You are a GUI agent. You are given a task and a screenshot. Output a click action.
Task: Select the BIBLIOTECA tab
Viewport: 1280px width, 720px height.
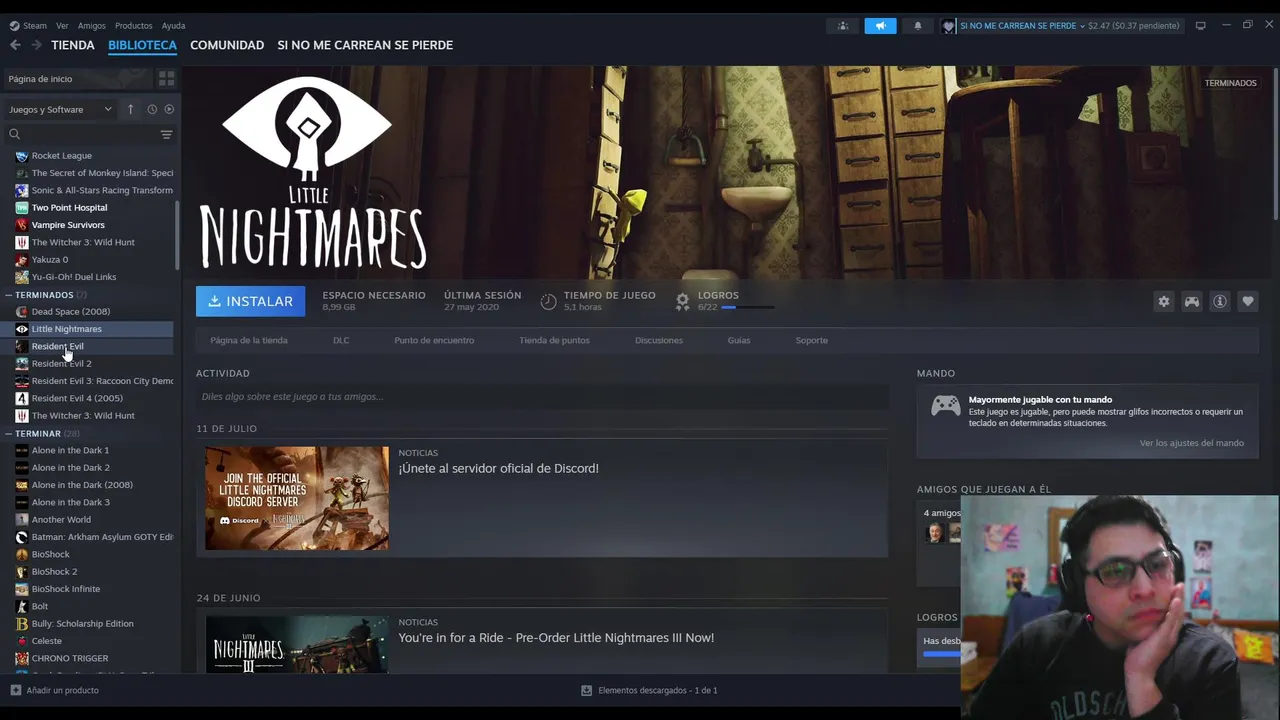pyautogui.click(x=142, y=45)
